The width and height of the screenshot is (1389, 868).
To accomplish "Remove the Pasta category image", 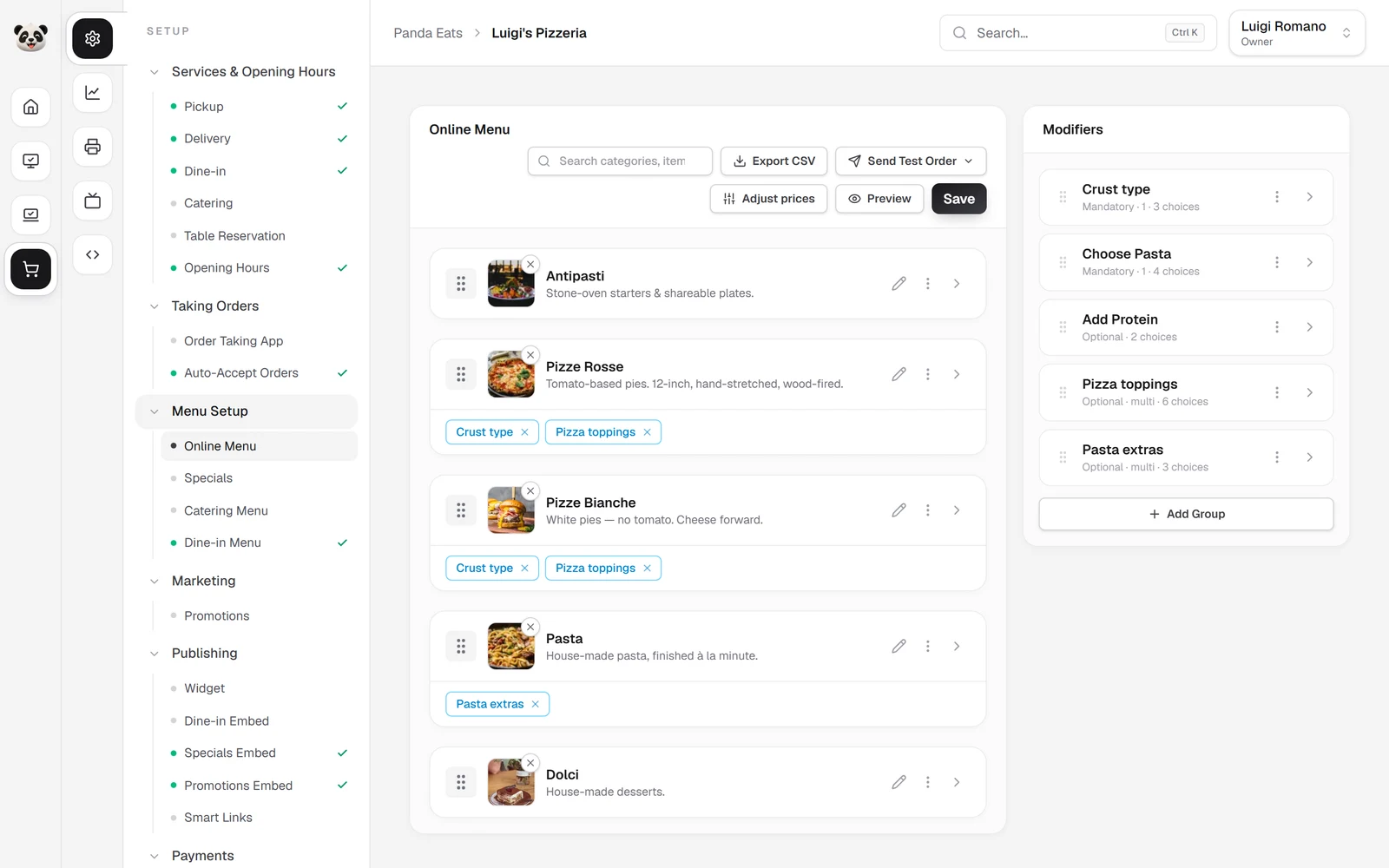I will click(x=530, y=627).
